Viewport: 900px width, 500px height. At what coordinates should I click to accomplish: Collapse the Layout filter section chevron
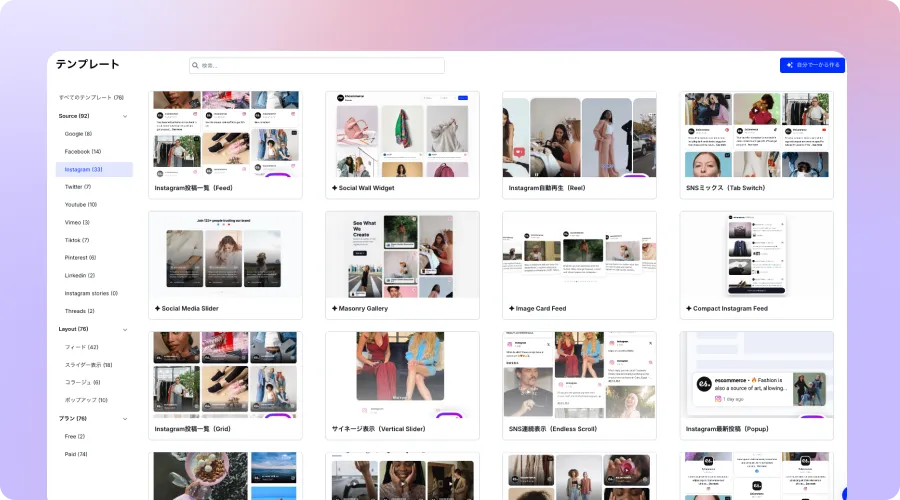tap(125, 329)
